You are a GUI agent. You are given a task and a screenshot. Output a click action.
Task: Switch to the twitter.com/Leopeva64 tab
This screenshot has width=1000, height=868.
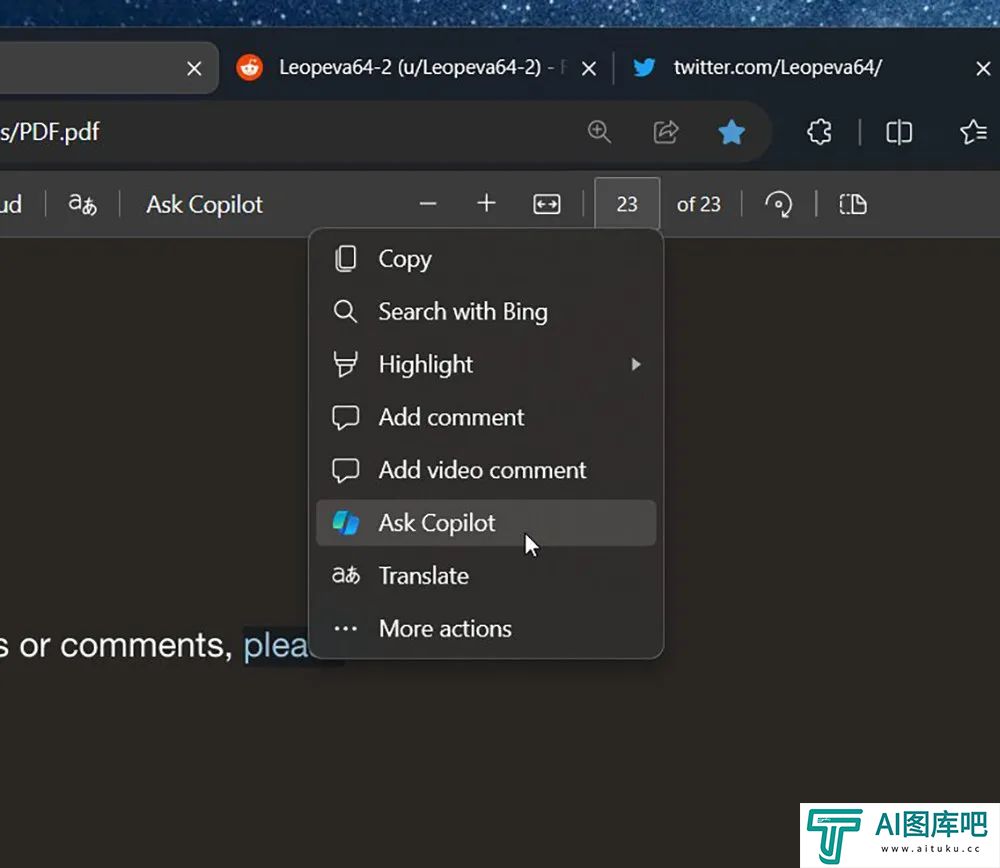coord(809,68)
